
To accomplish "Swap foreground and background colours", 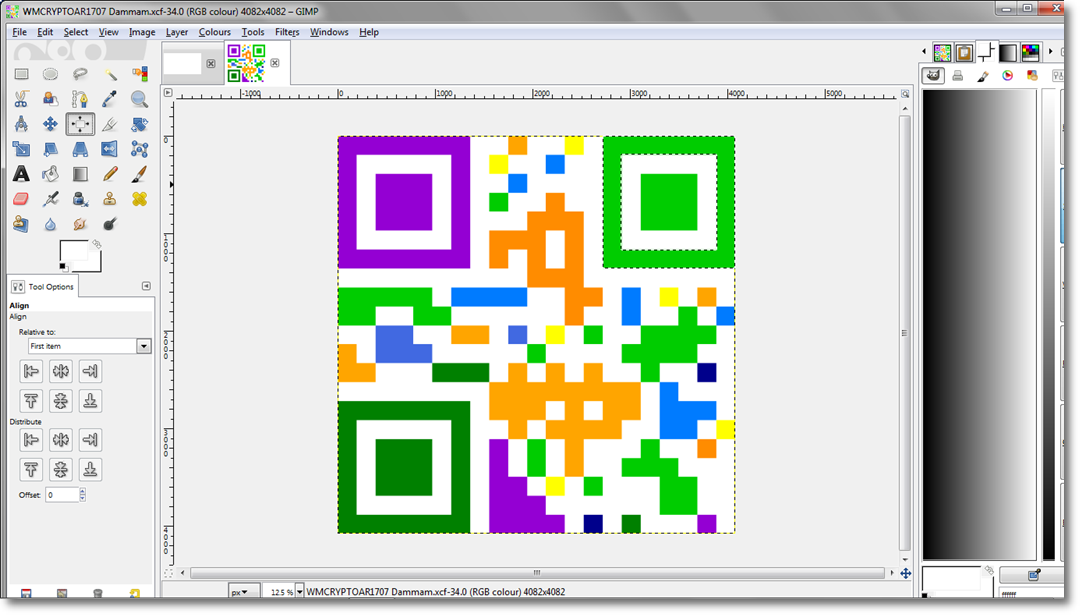I will click(97, 244).
